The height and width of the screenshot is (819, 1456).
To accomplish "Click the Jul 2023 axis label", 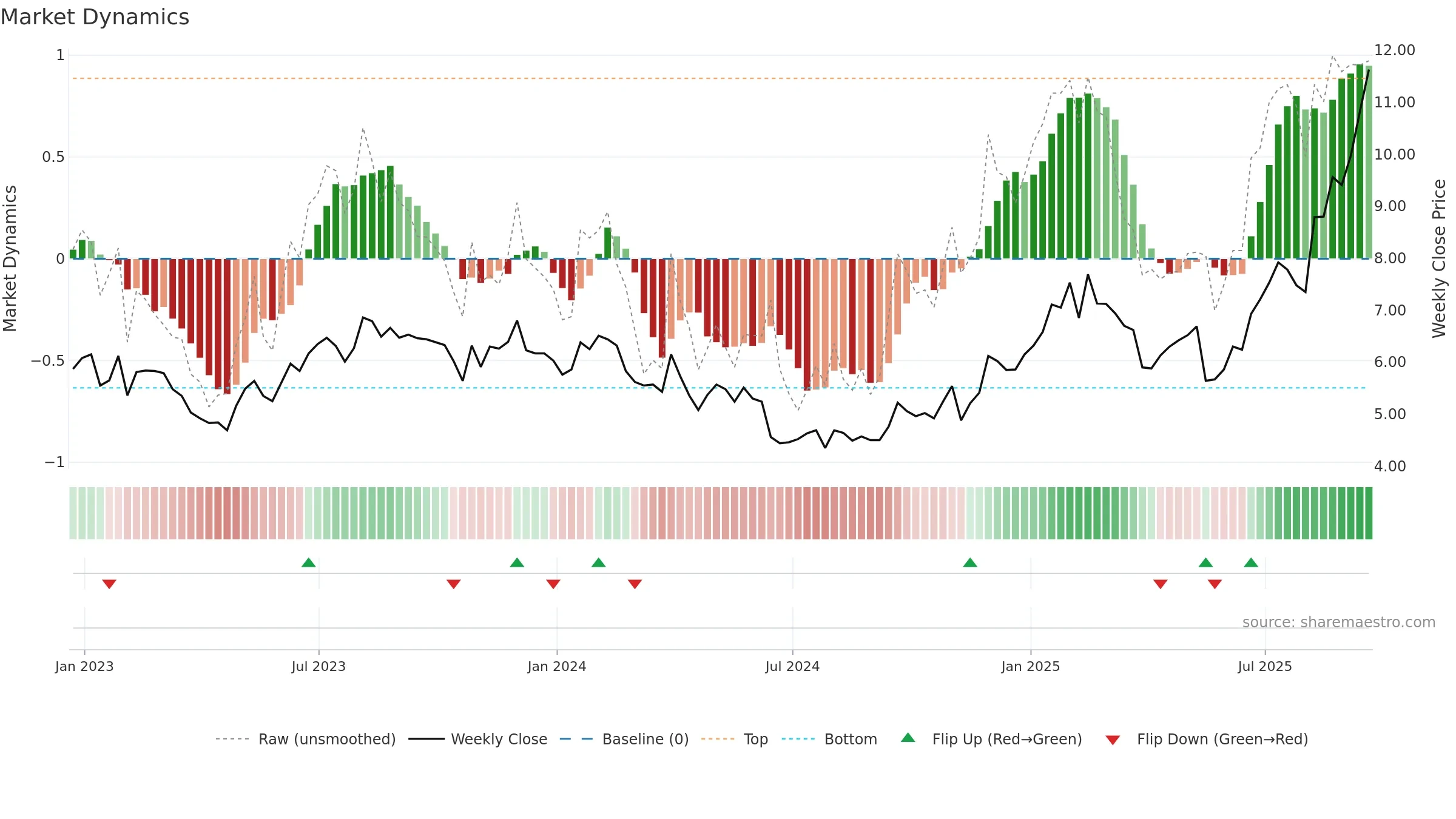I will [318, 666].
